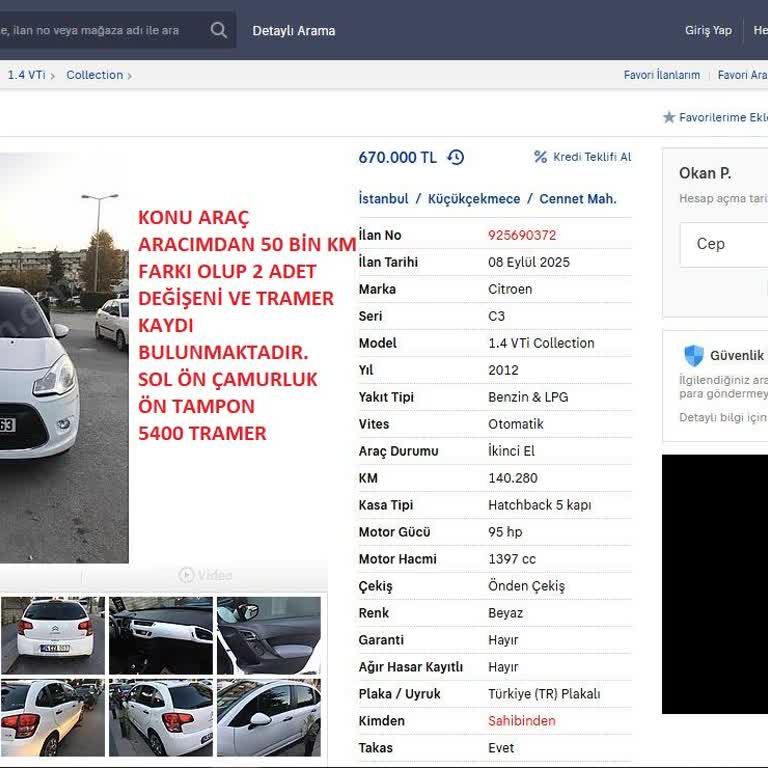Click the Cennet Mah. location link

tap(578, 199)
